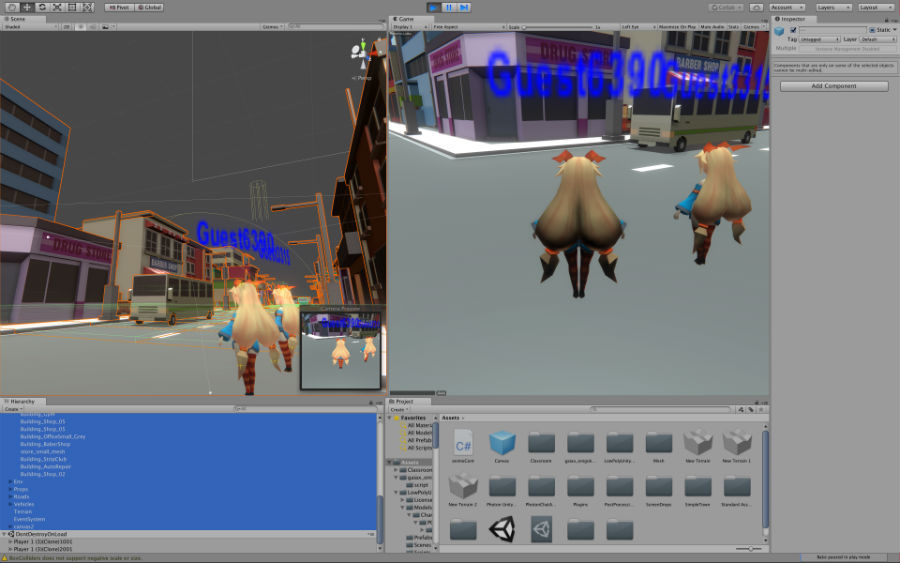Open the Scene view Gizmos dropdown
Screen dimensions: 900x563
tap(272, 27)
